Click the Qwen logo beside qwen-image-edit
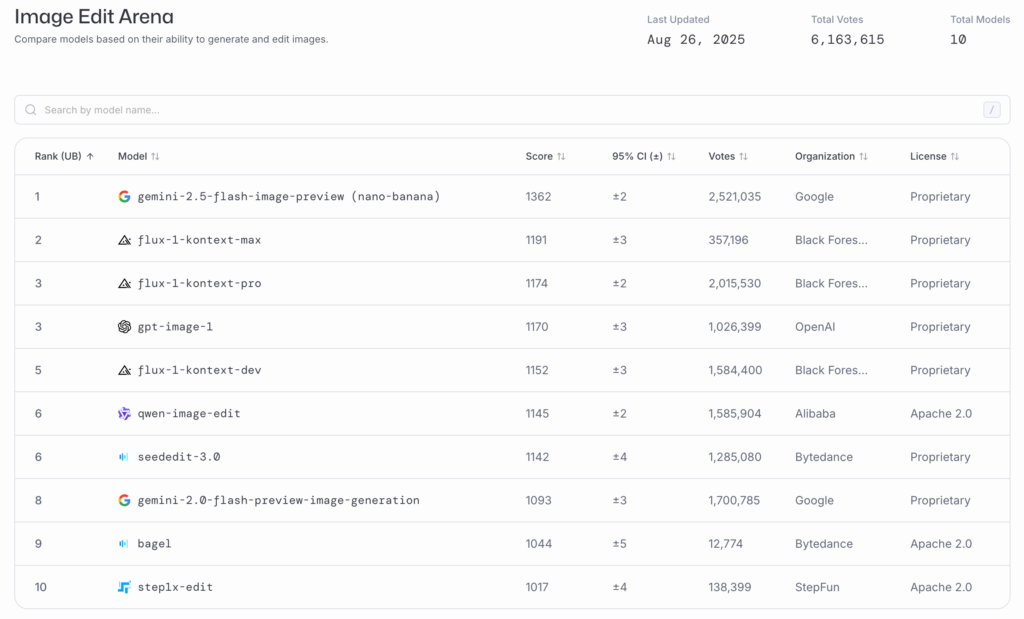Viewport: 1024px width, 619px height. 124,413
